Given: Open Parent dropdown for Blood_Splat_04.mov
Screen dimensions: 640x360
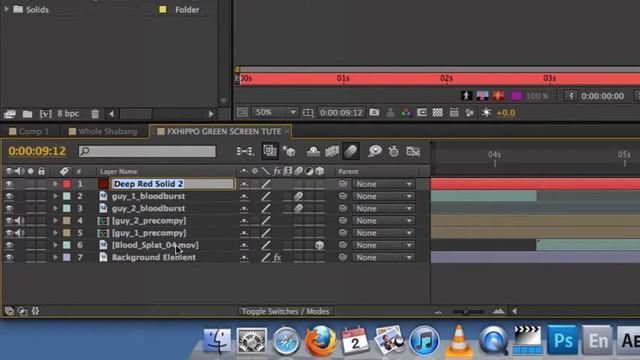Looking at the screenshot, I should (384, 245).
